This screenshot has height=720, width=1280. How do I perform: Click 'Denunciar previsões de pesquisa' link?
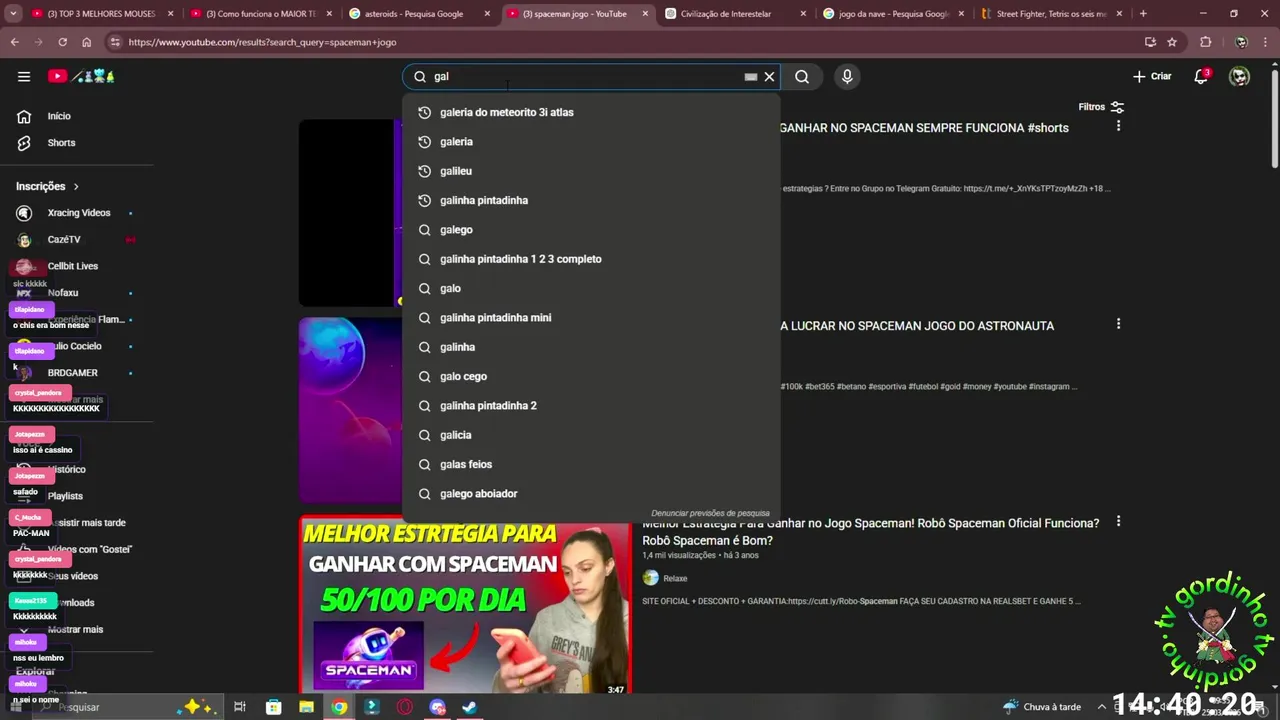click(710, 513)
